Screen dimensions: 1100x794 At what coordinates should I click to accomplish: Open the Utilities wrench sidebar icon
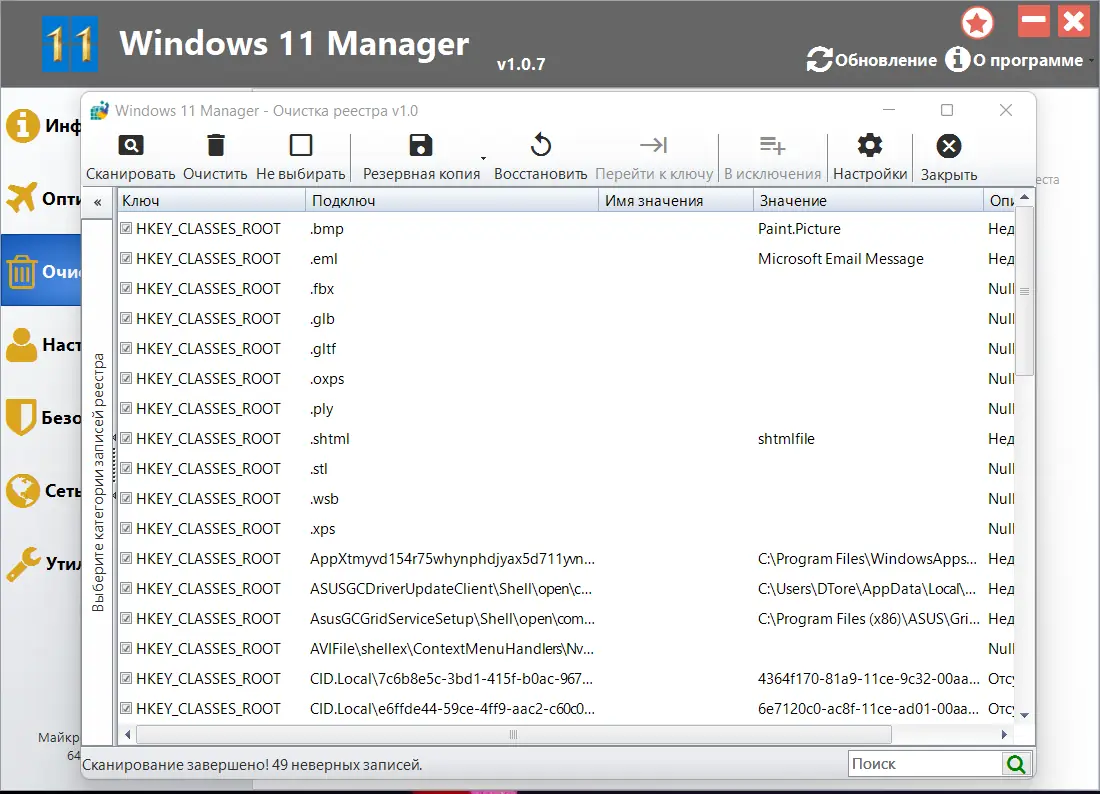click(23, 563)
